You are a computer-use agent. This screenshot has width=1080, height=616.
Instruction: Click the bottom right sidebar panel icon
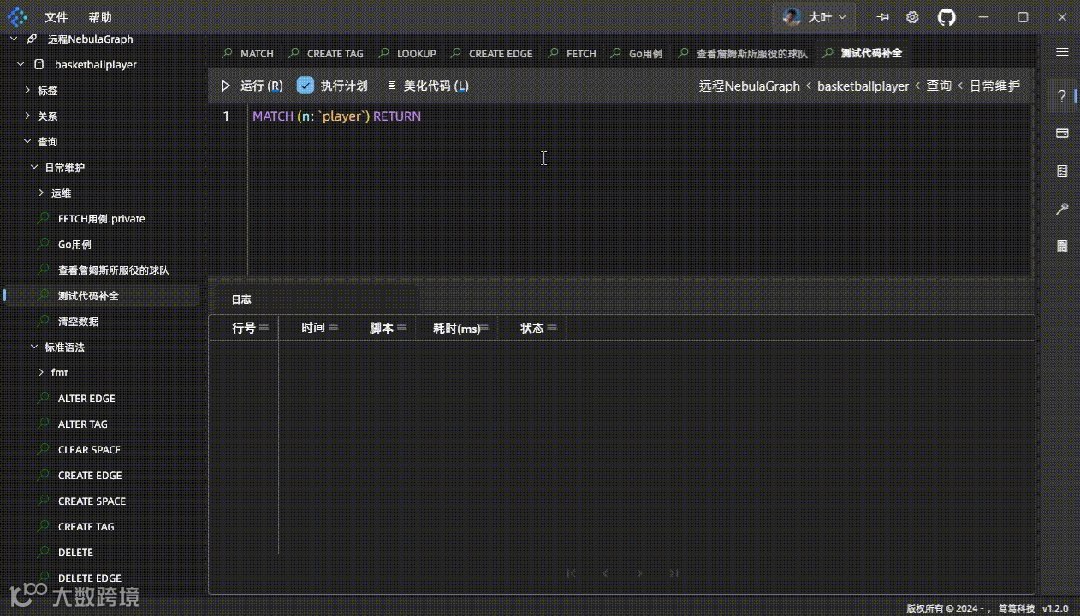point(1062,246)
